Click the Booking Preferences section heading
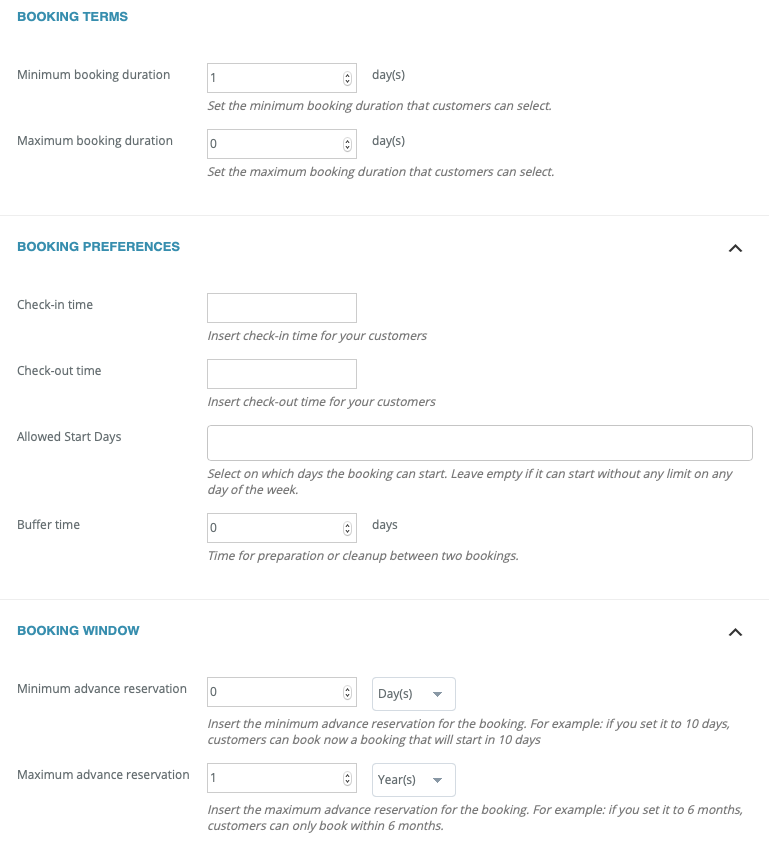Image resolution: width=769 pixels, height=852 pixels. click(x=98, y=246)
